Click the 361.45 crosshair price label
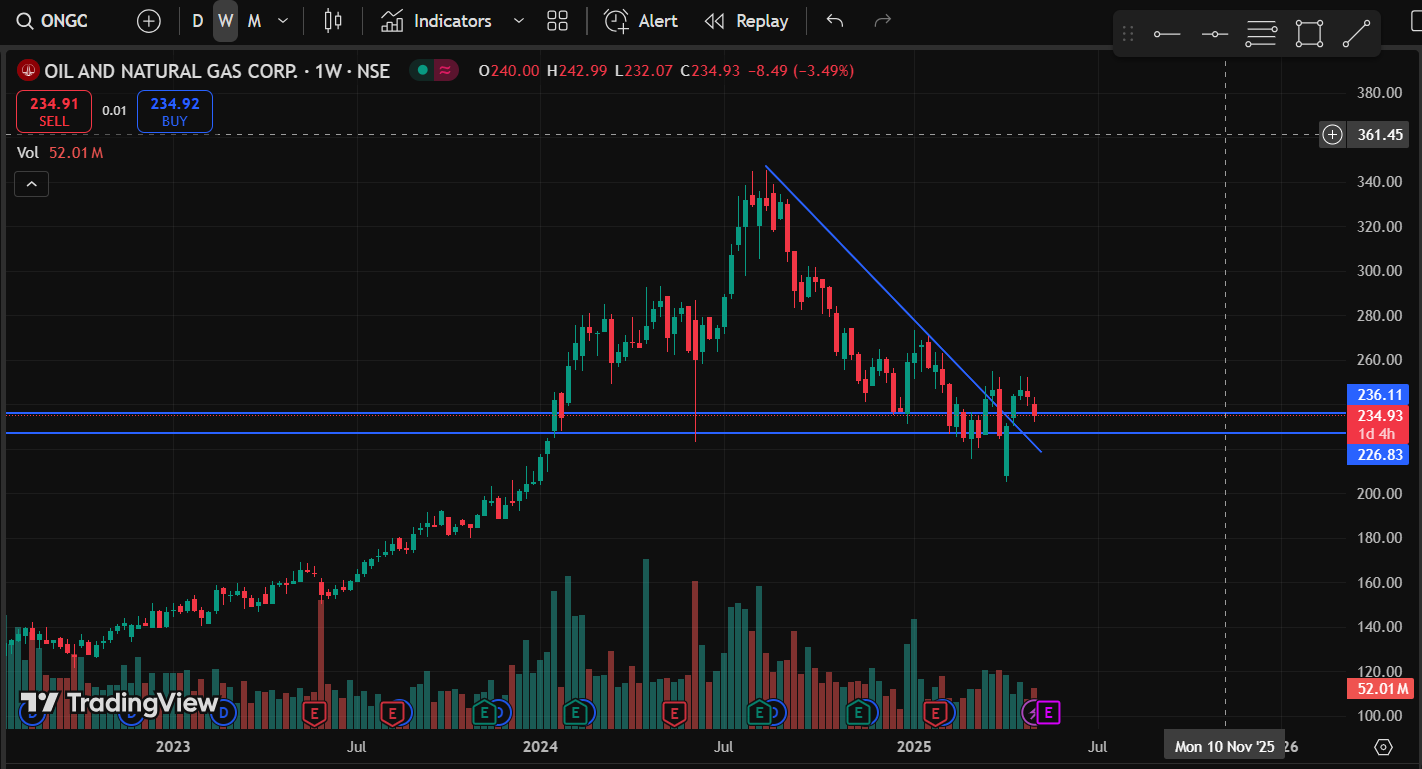Viewport: 1422px width, 769px height. 1379,134
